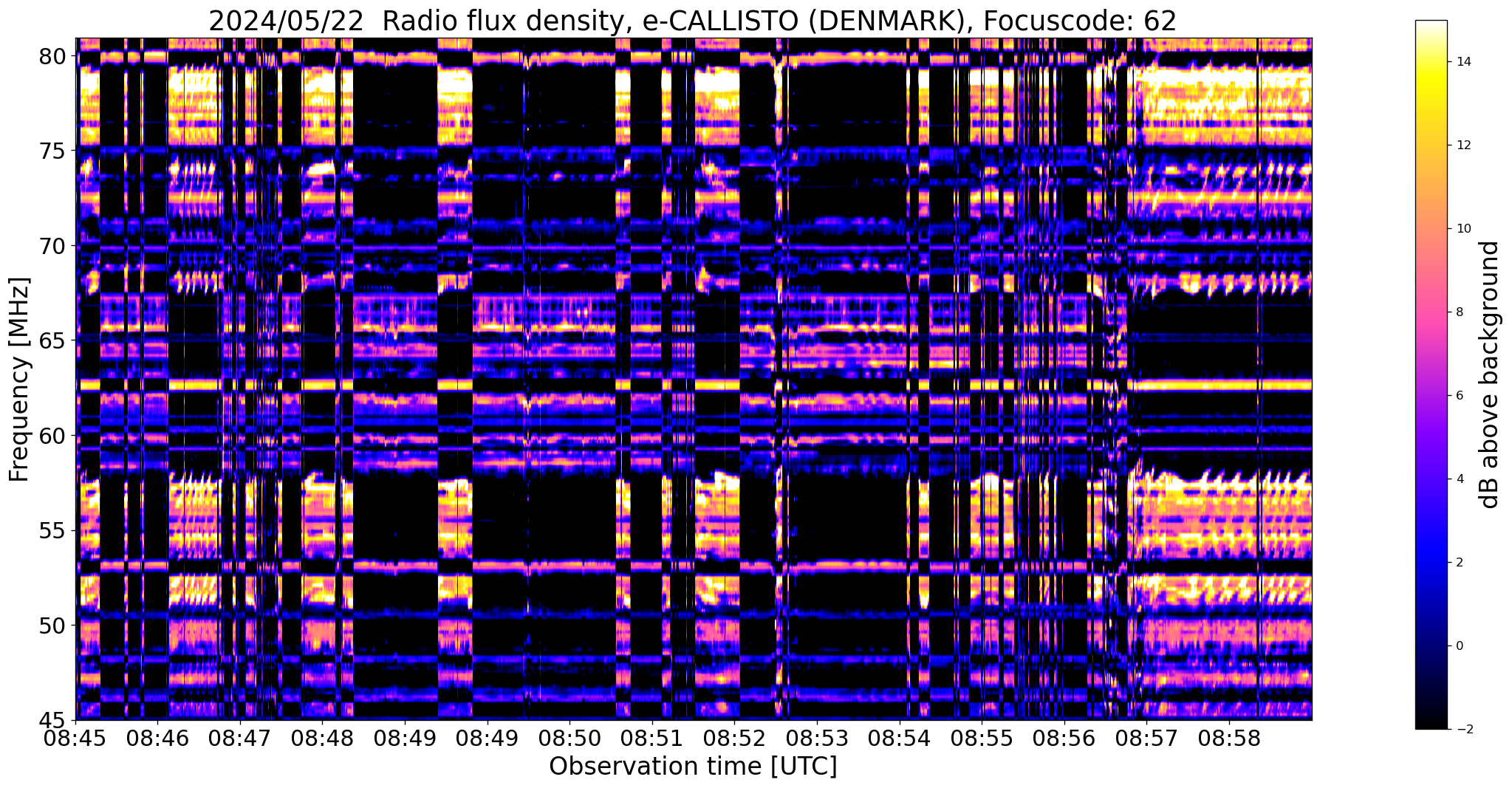1512x788 pixels.
Task: Click the 08:47 time tick label
Action: point(240,739)
